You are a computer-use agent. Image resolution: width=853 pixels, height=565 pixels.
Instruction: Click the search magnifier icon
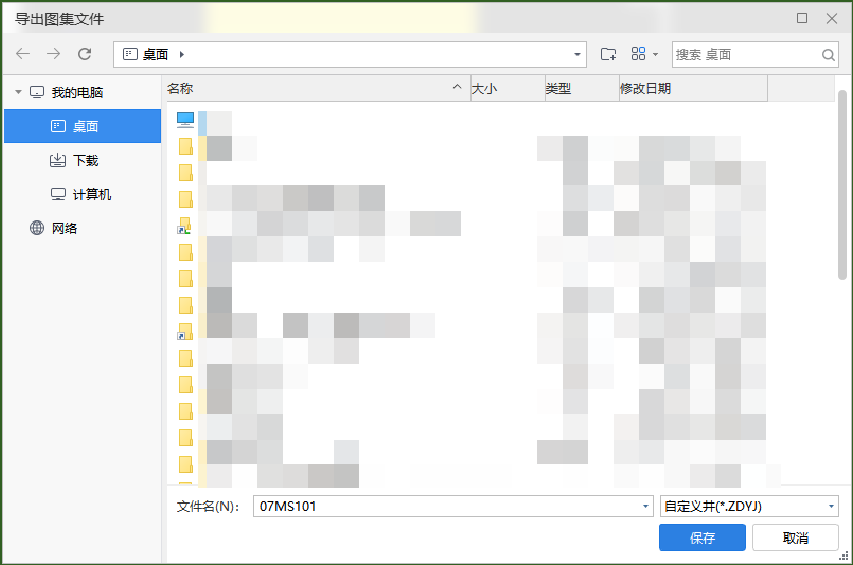828,55
